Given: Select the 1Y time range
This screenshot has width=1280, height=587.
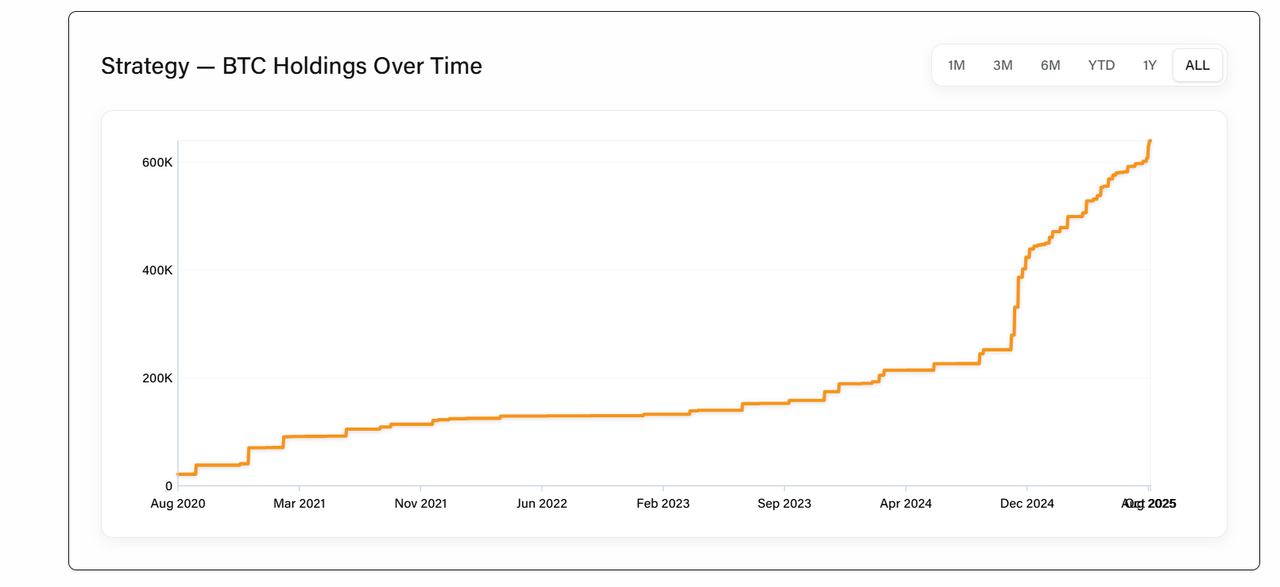Looking at the screenshot, I should click(1150, 65).
